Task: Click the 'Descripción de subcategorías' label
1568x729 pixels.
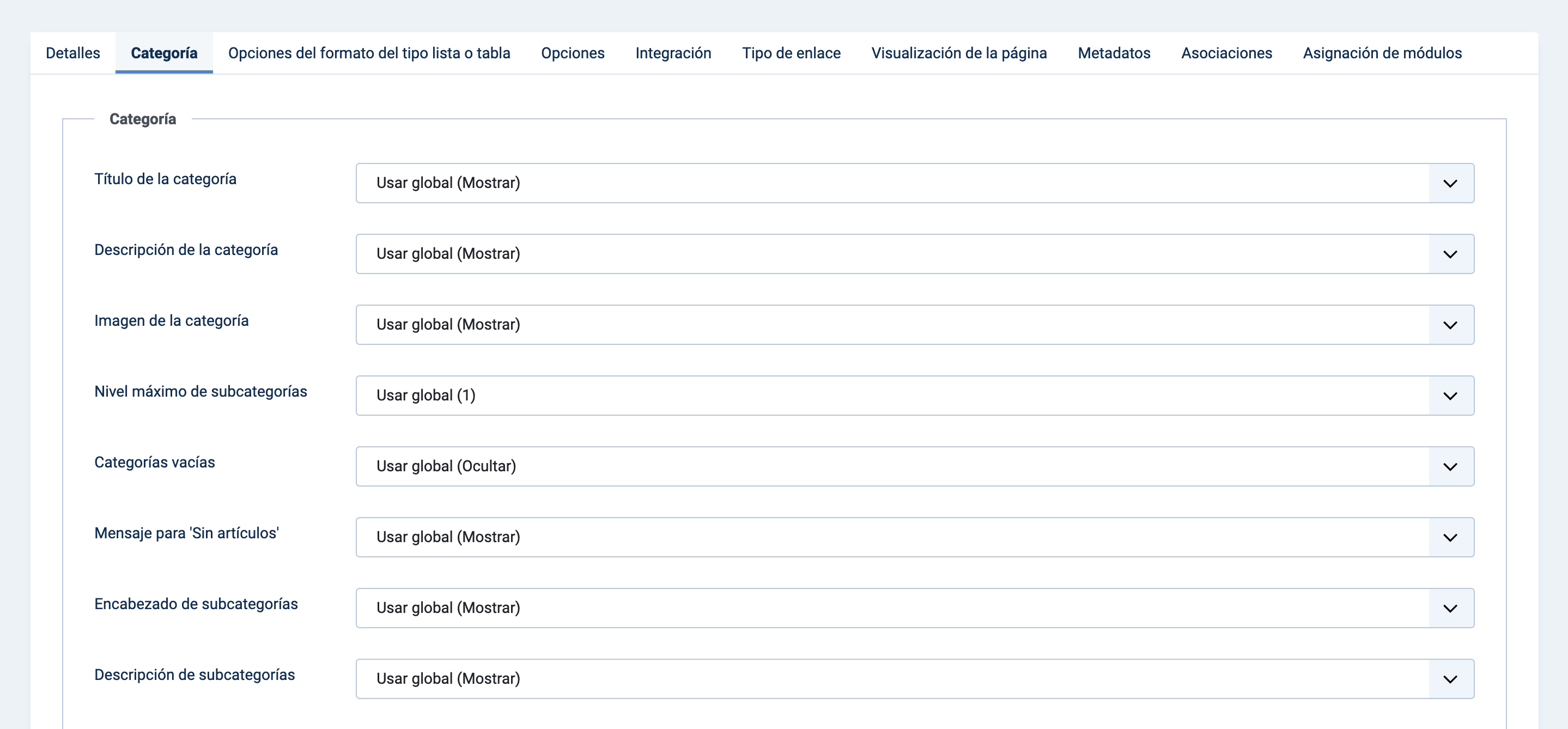Action: 195,675
